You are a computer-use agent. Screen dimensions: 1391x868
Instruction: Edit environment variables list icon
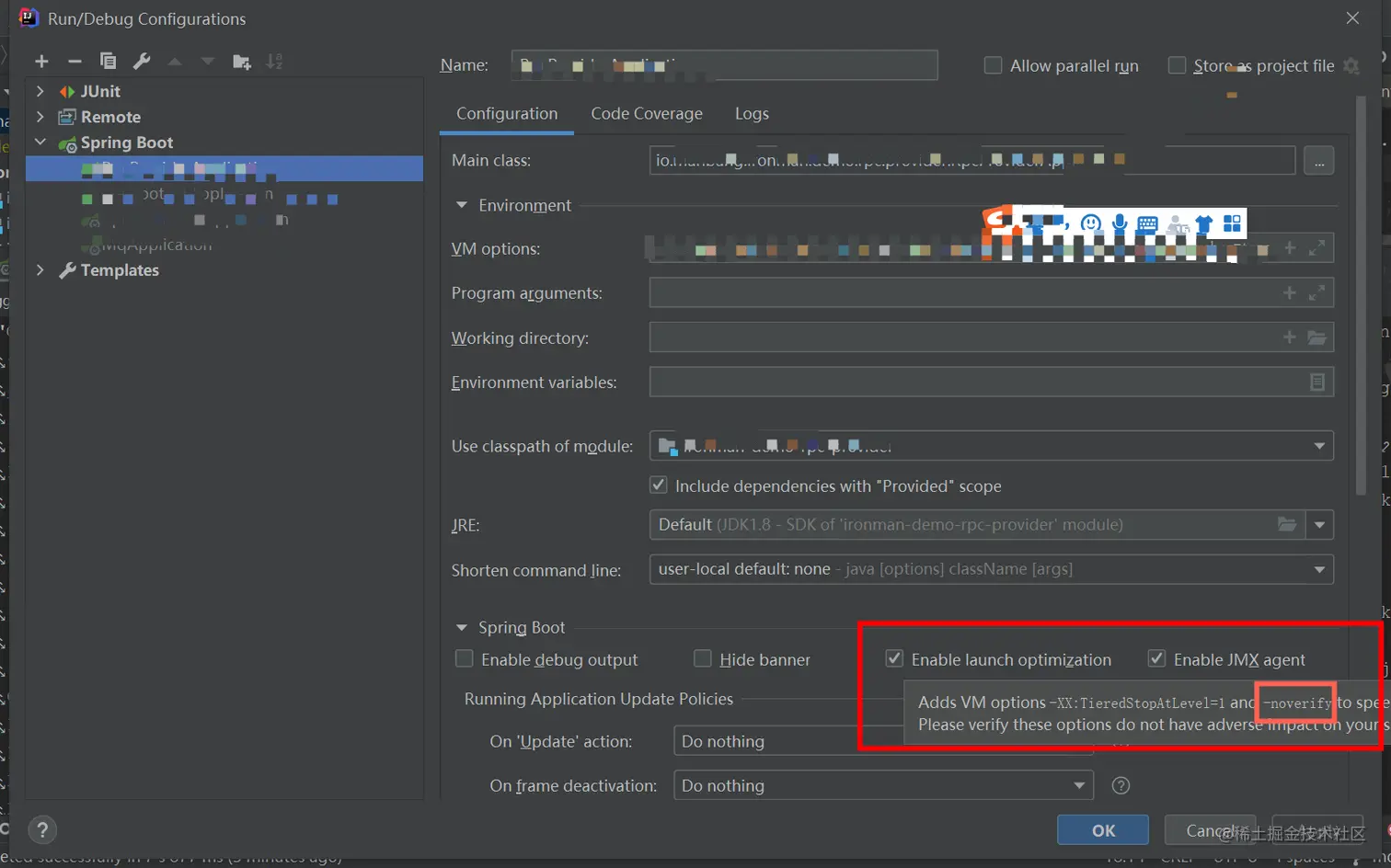(x=1317, y=382)
